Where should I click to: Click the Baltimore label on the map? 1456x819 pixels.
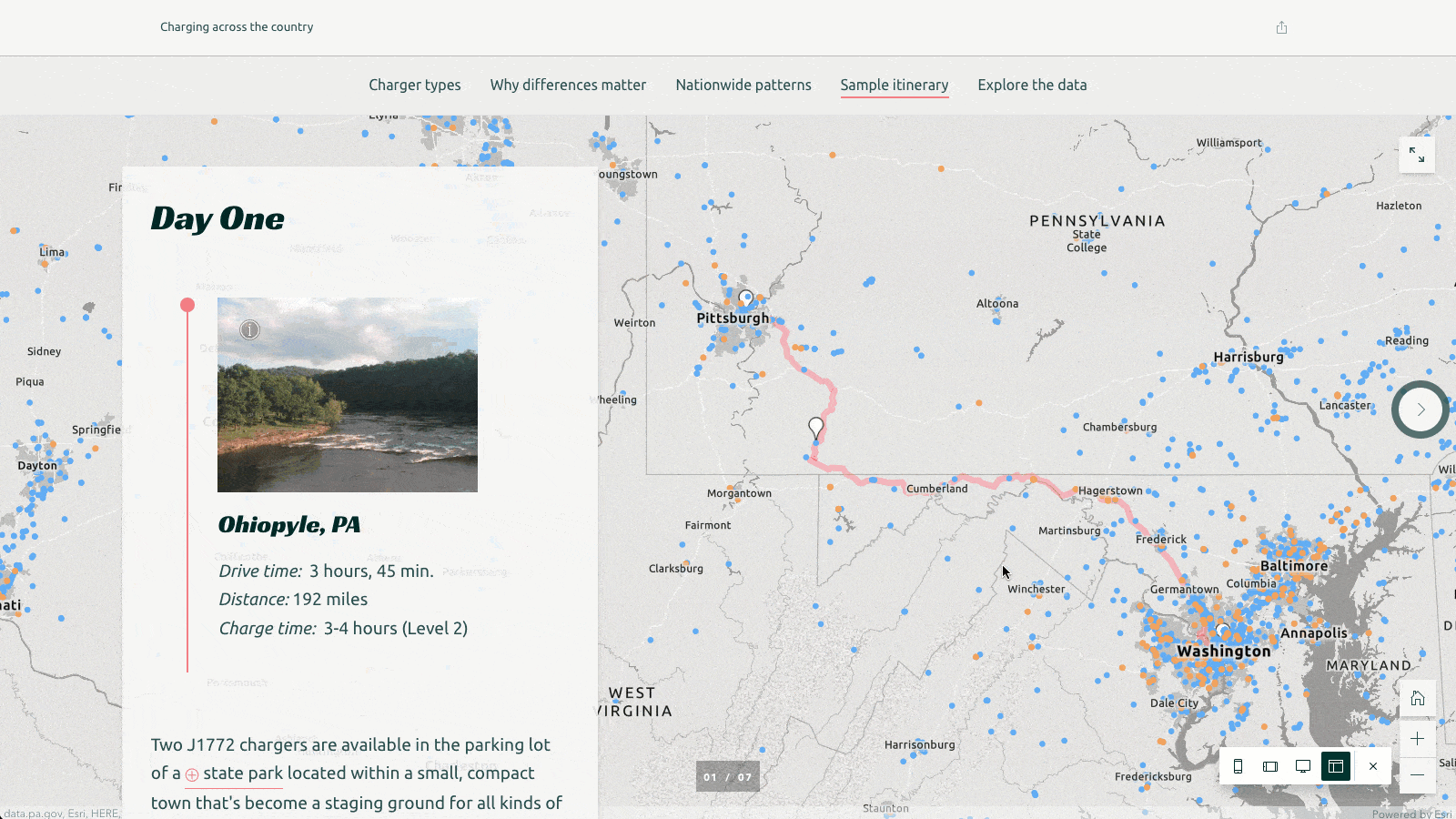1294,566
